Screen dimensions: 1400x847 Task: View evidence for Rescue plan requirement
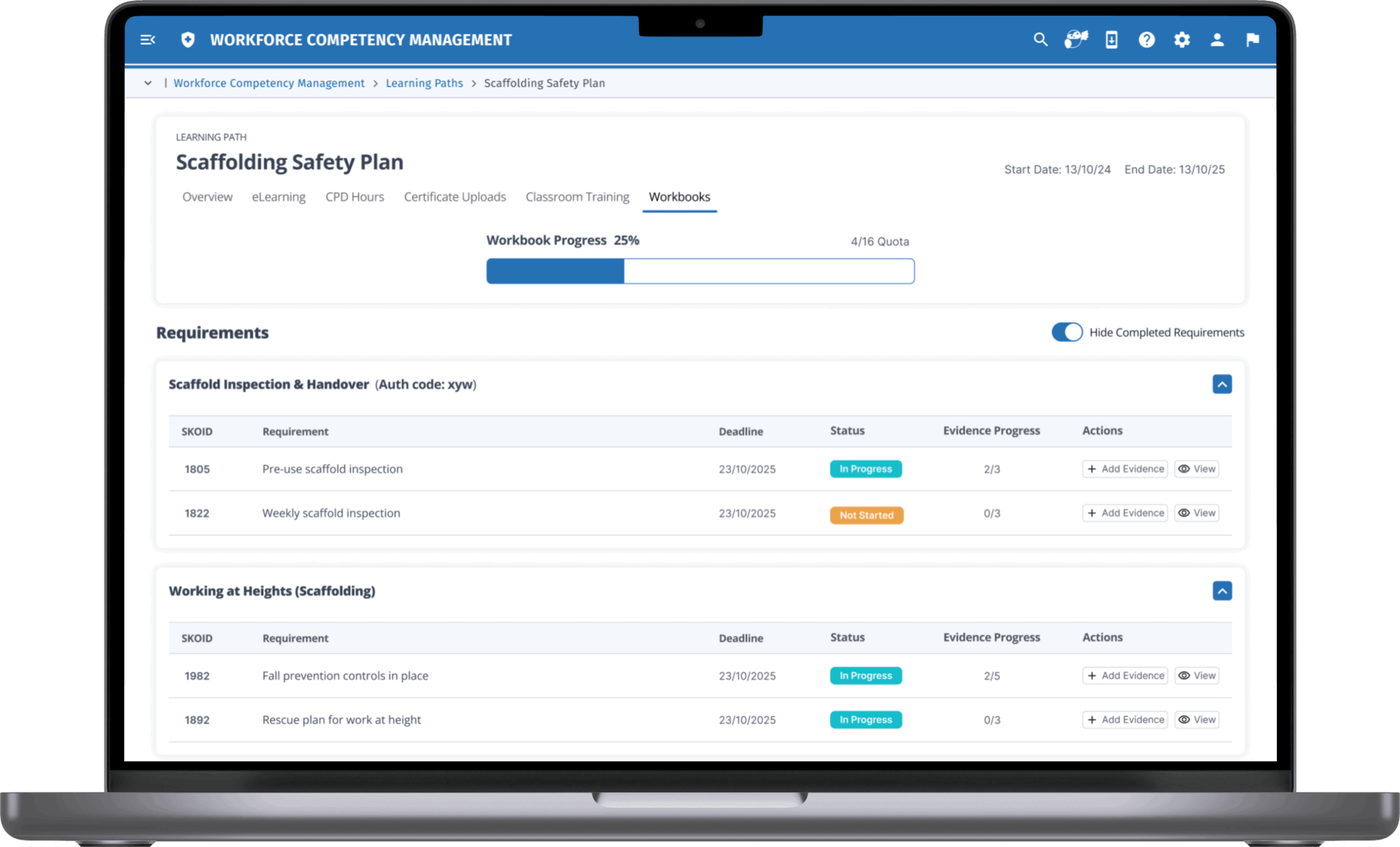(x=1197, y=720)
